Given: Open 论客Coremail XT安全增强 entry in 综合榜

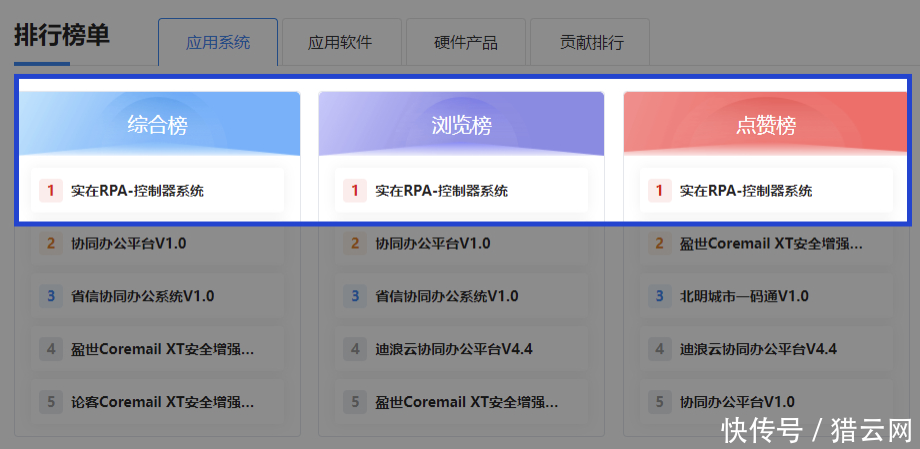Looking at the screenshot, I should [162, 402].
